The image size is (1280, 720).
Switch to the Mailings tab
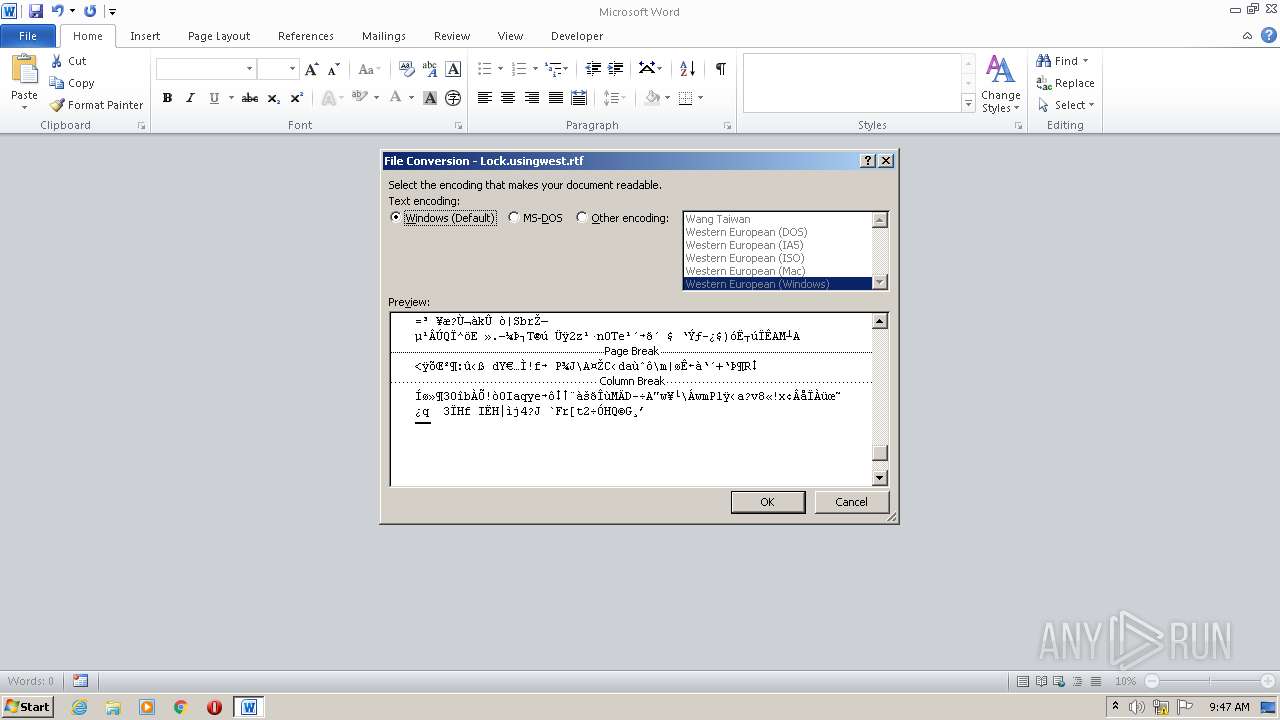pos(384,36)
